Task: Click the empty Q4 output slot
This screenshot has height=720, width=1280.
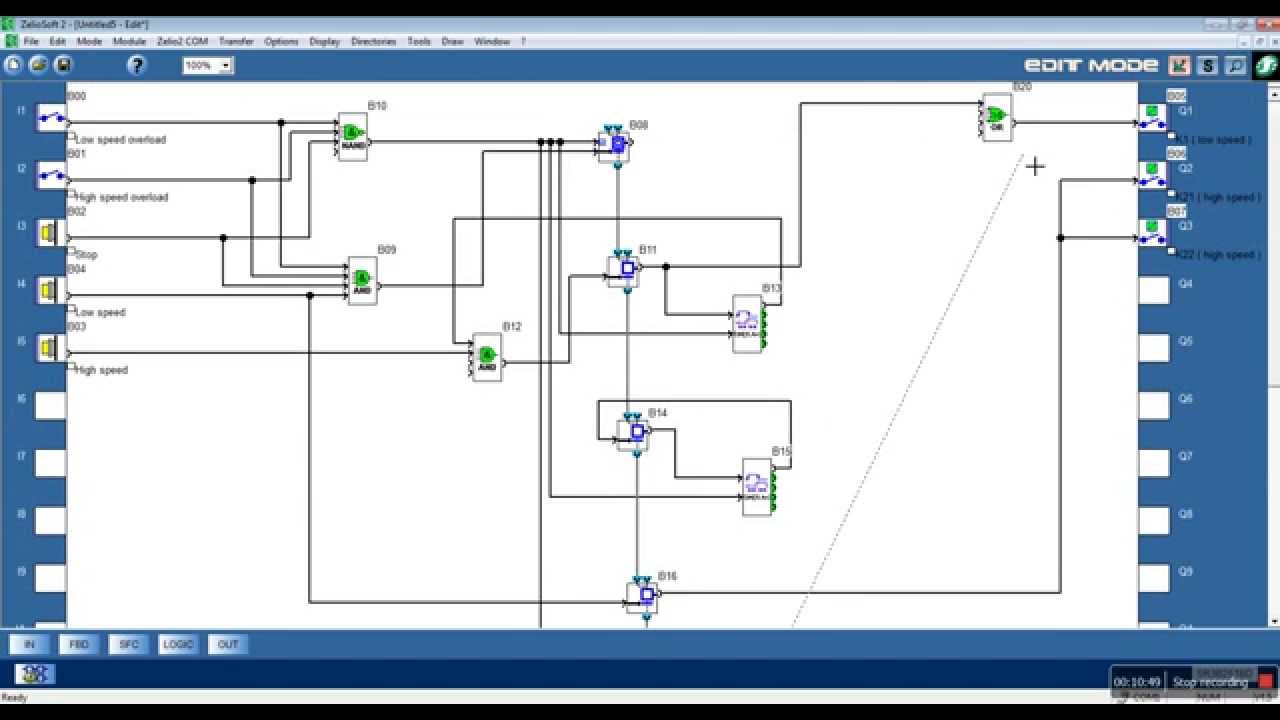Action: (x=1154, y=291)
